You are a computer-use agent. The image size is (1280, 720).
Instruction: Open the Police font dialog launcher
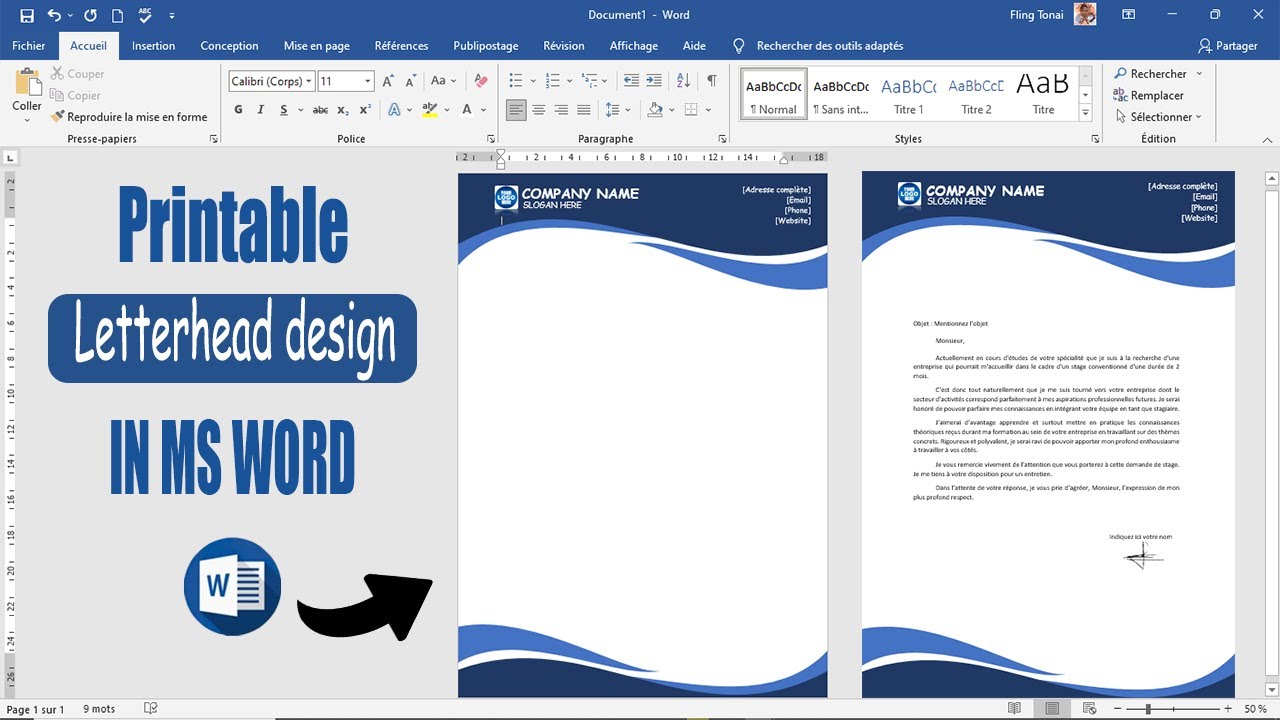[491, 139]
